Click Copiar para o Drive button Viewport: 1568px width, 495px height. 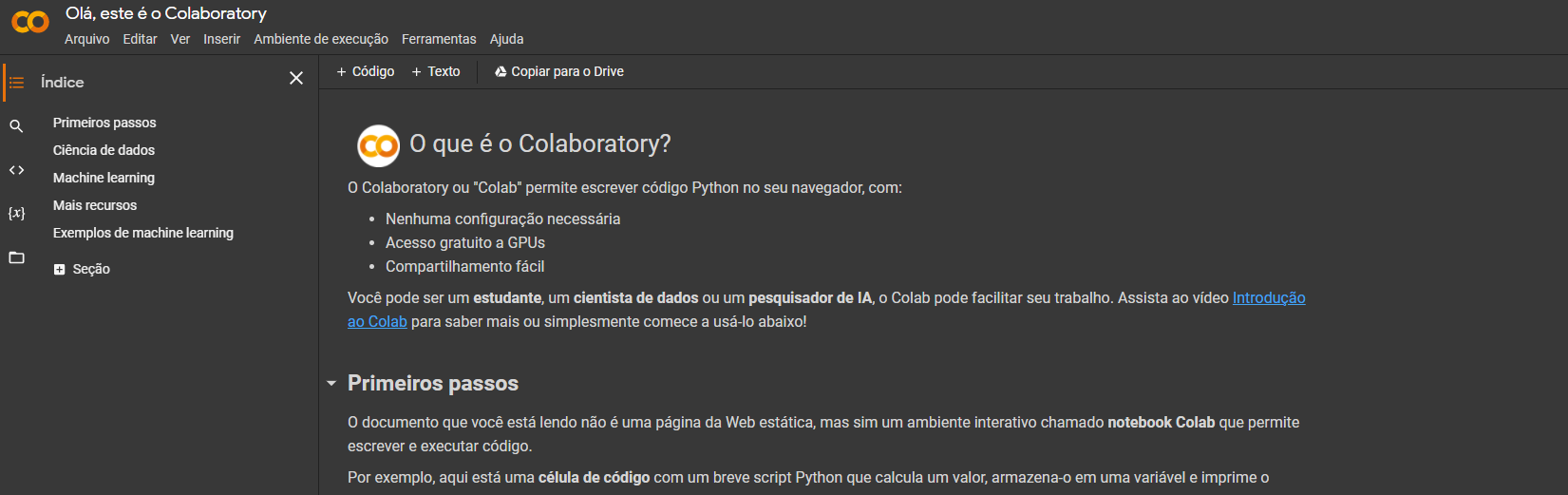click(559, 71)
